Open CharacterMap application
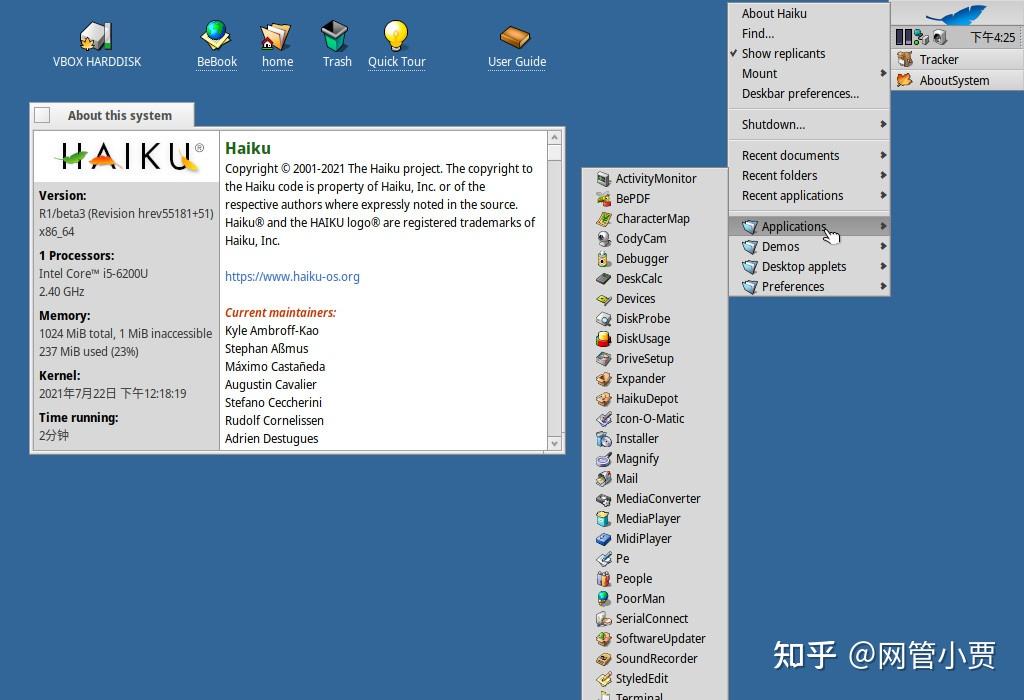Image resolution: width=1024 pixels, height=700 pixels. pos(655,219)
